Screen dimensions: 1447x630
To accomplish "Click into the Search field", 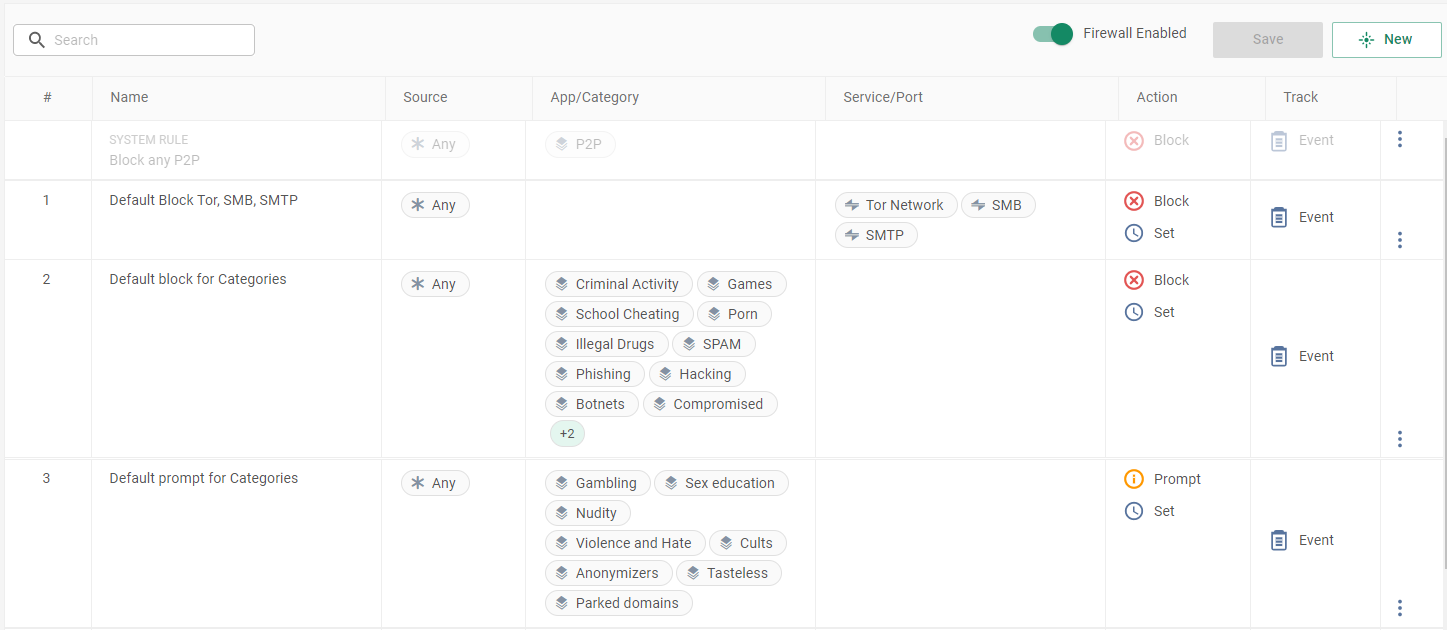I will [134, 40].
